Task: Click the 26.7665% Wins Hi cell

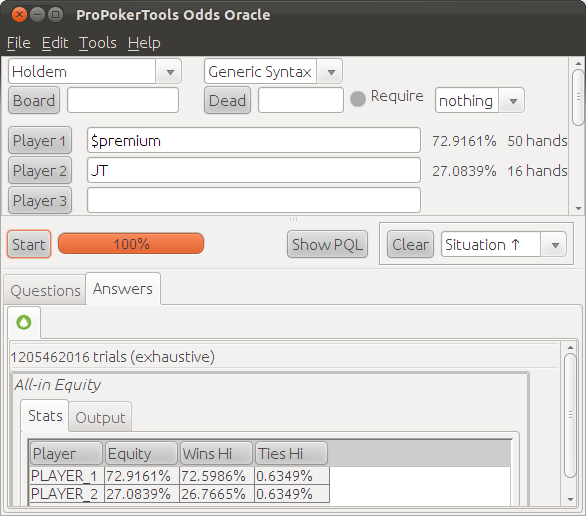Action: 216,494
